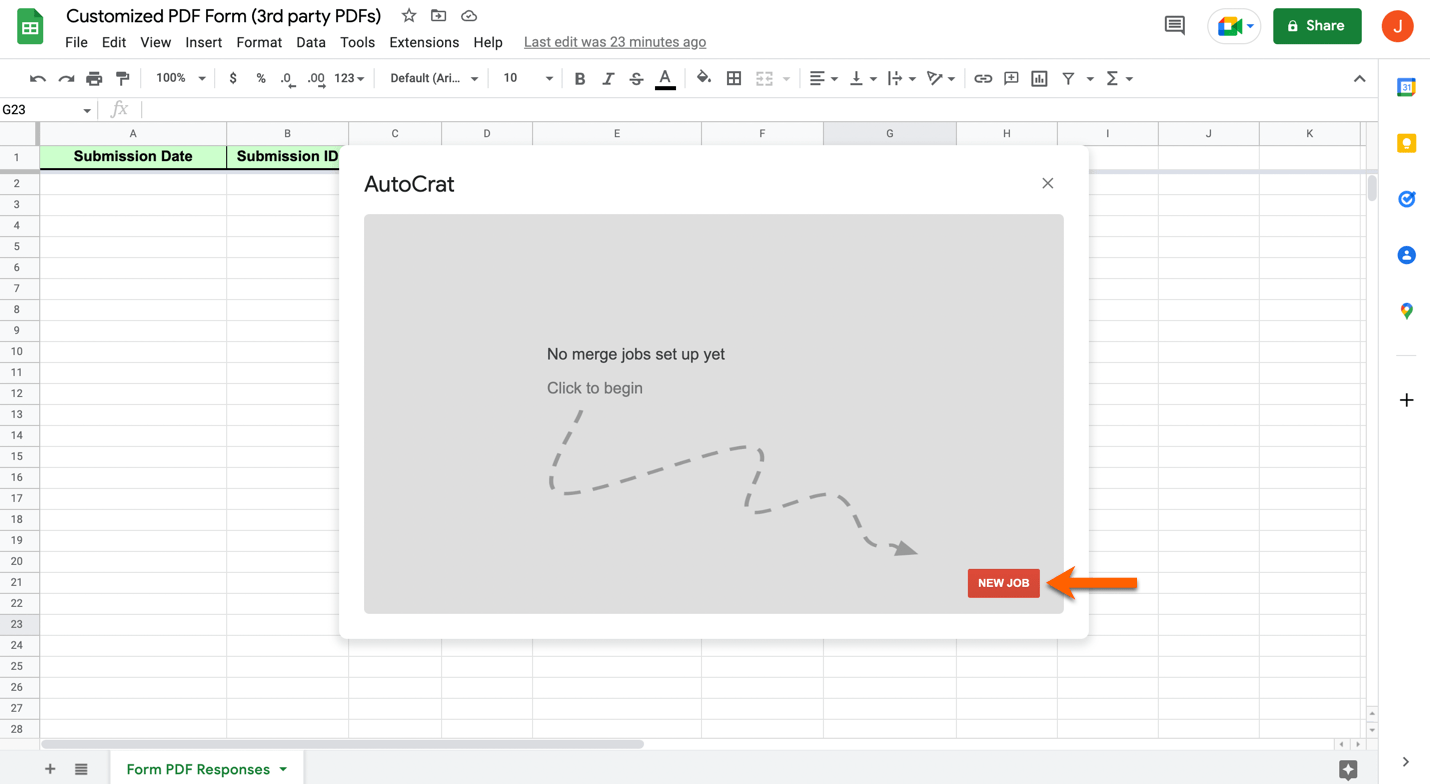
Task: Open the font family dropdown
Action: pyautogui.click(x=434, y=78)
